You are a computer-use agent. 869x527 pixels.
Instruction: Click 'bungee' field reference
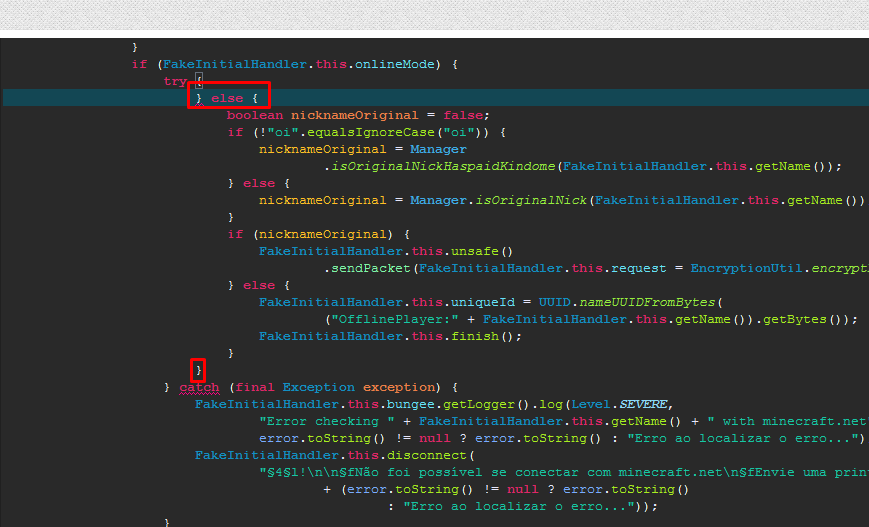click(x=411, y=405)
